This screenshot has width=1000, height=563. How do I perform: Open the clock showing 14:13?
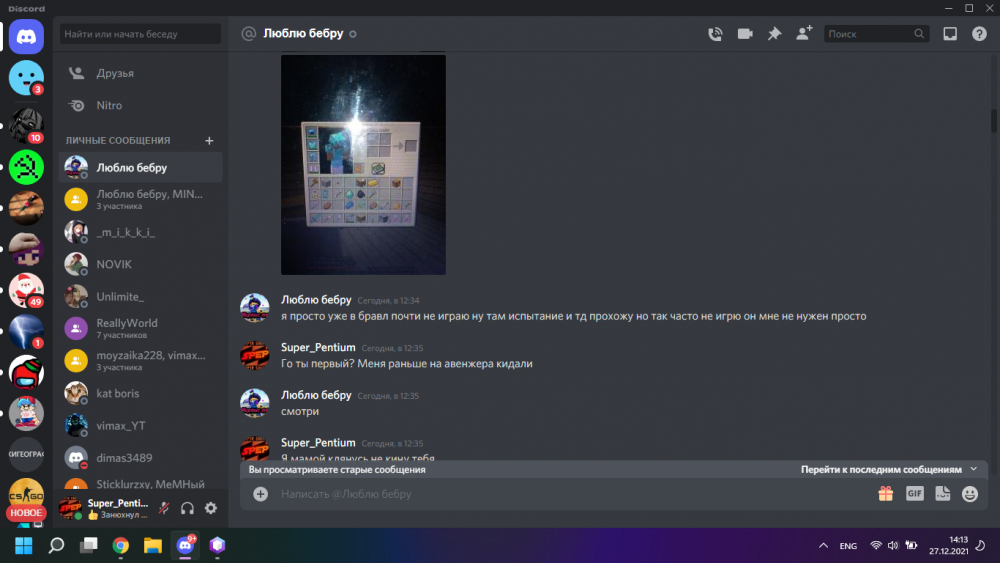948,545
